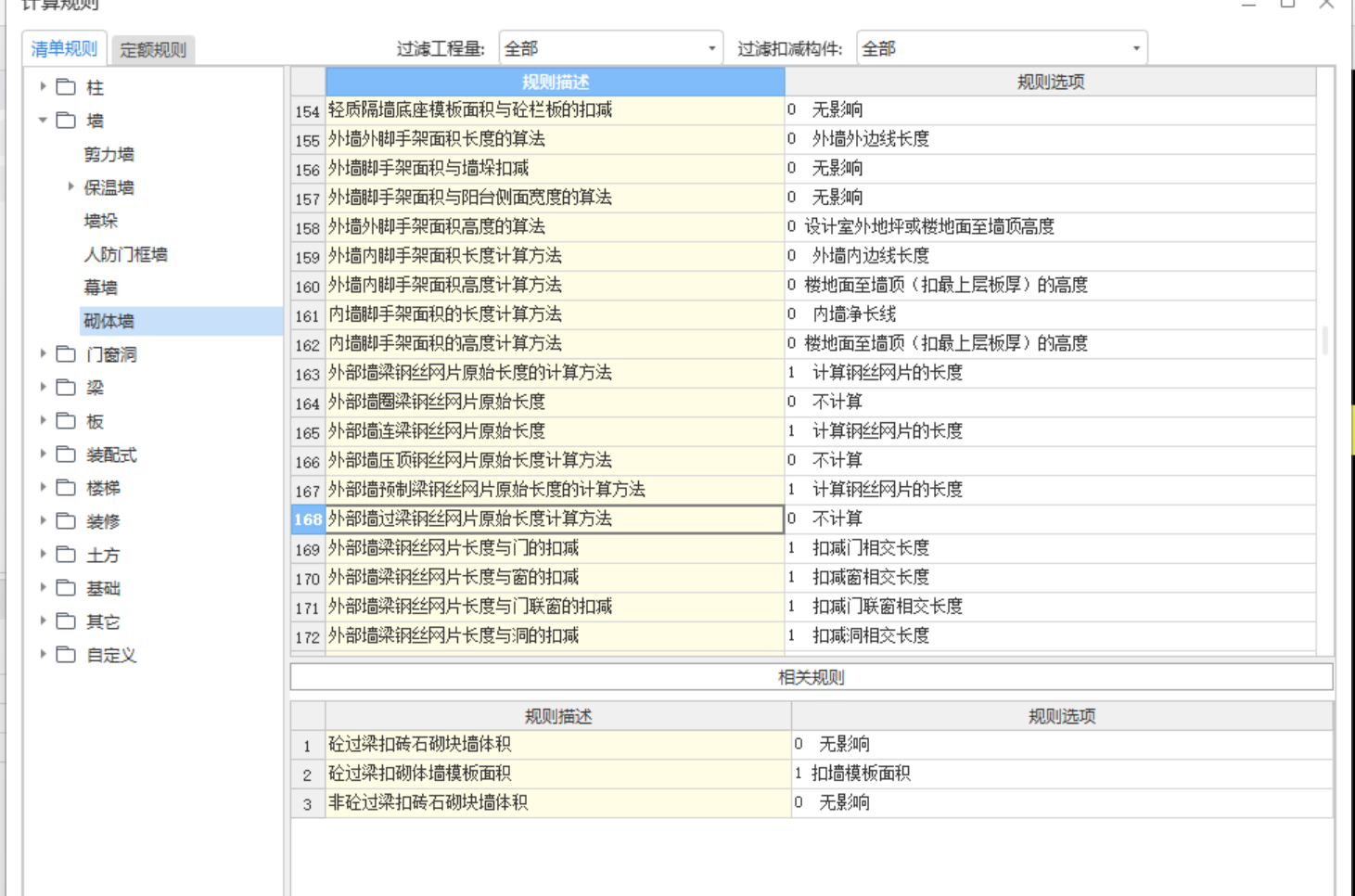Click the 其它 folder icon
The height and width of the screenshot is (896, 1355).
tap(66, 621)
